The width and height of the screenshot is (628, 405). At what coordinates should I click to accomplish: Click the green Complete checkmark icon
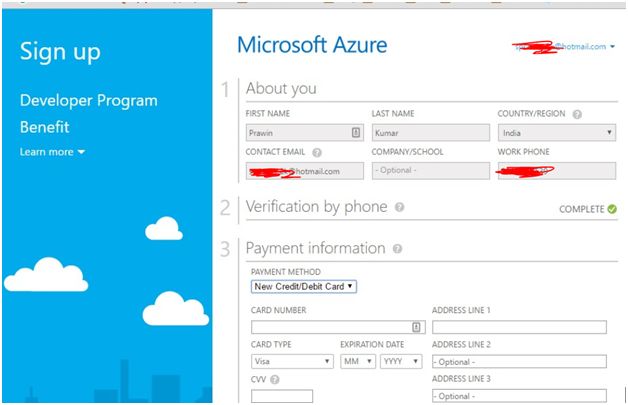612,209
